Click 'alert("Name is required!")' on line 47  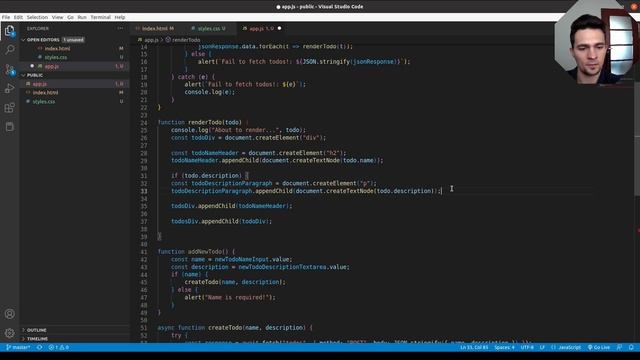(x=230, y=298)
